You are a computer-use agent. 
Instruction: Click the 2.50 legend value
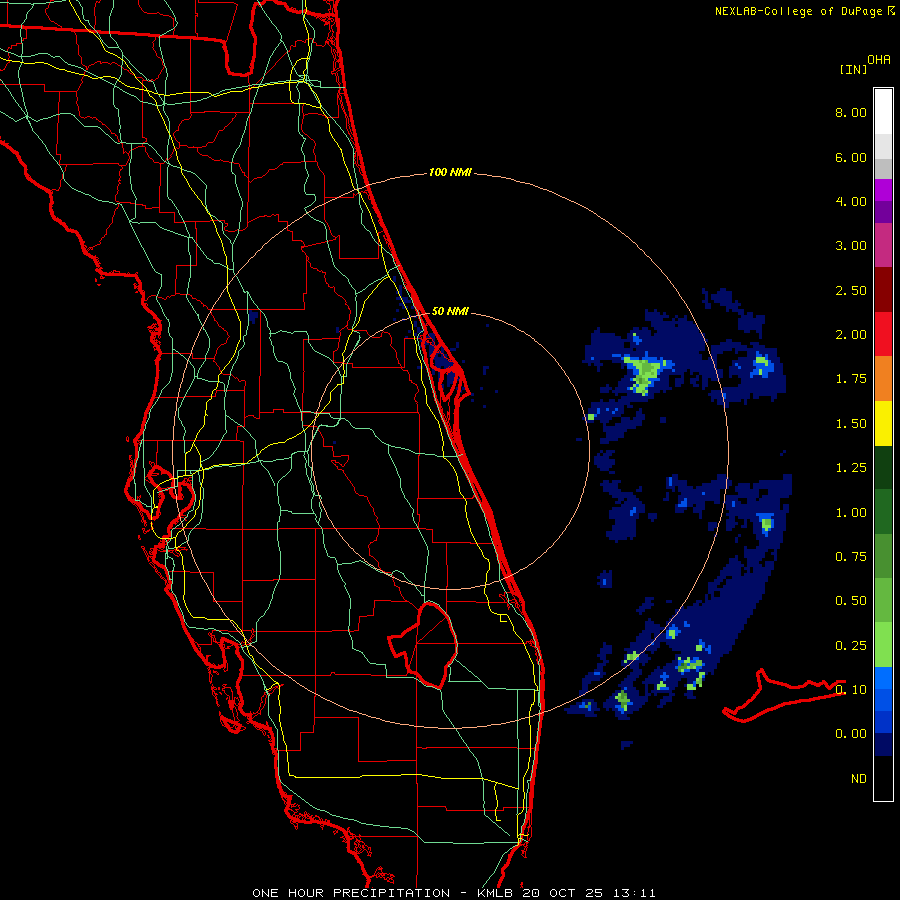click(851, 290)
